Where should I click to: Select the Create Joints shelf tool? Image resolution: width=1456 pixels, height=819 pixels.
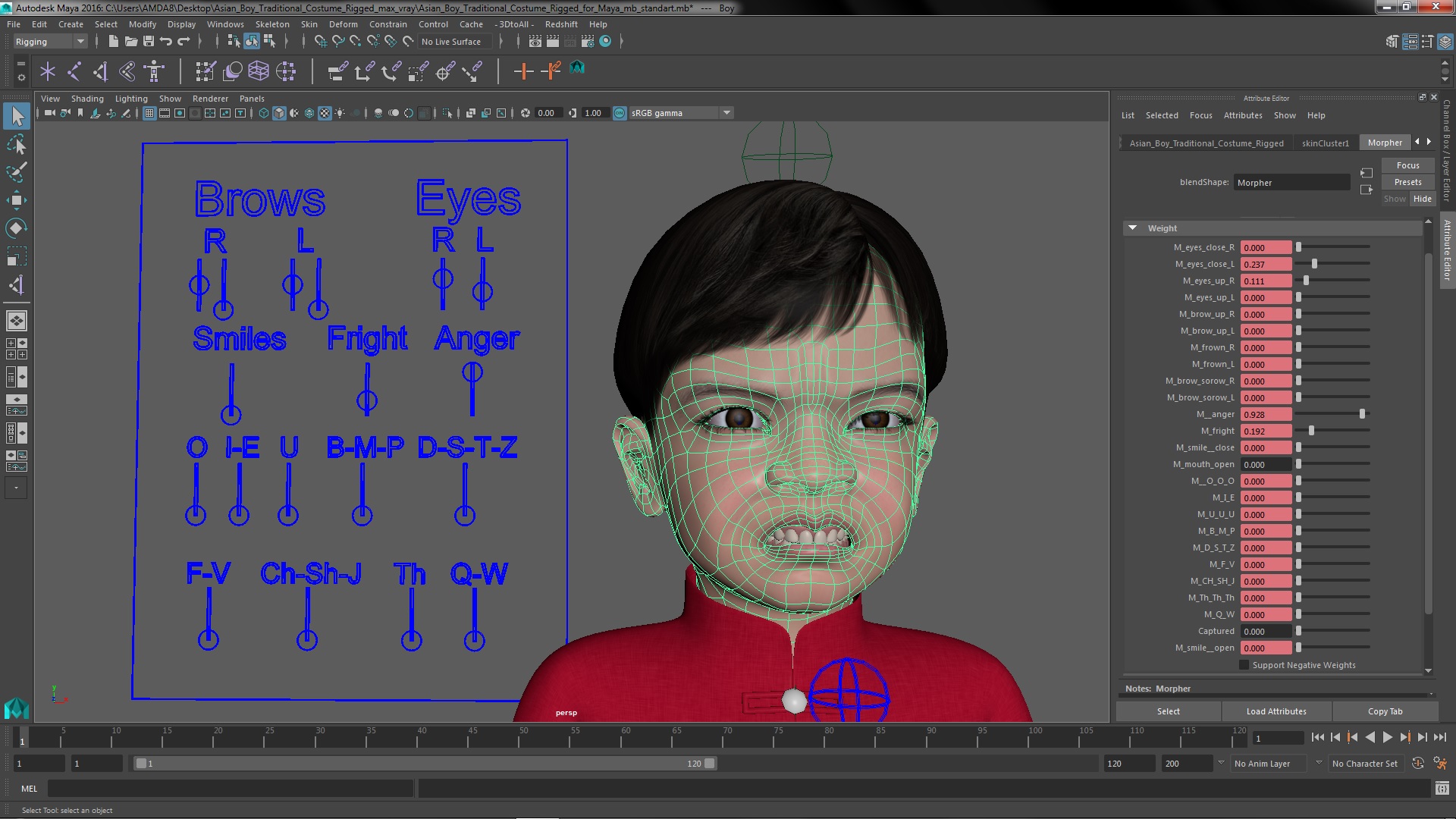tap(74, 71)
